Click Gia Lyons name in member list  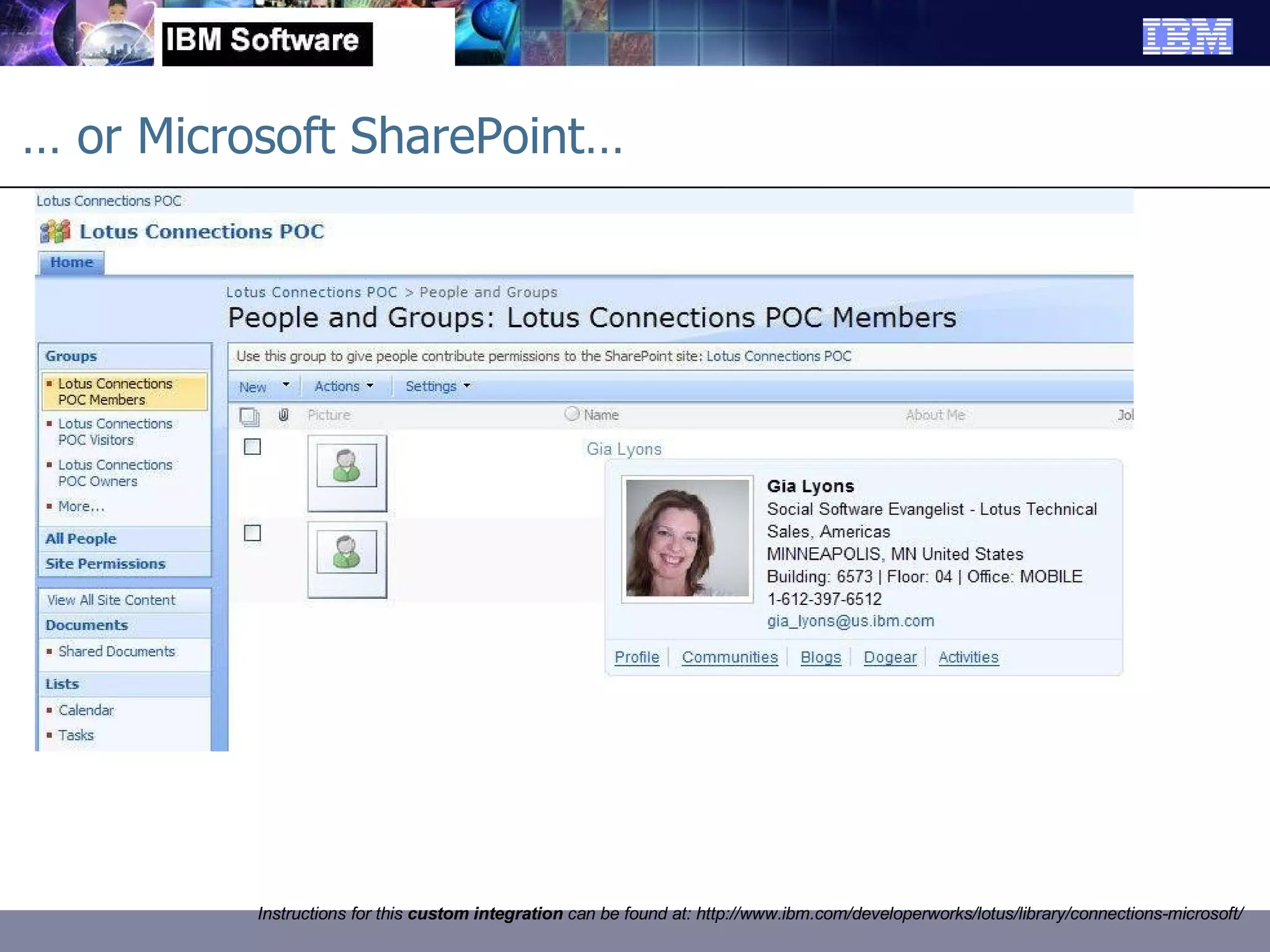(624, 449)
